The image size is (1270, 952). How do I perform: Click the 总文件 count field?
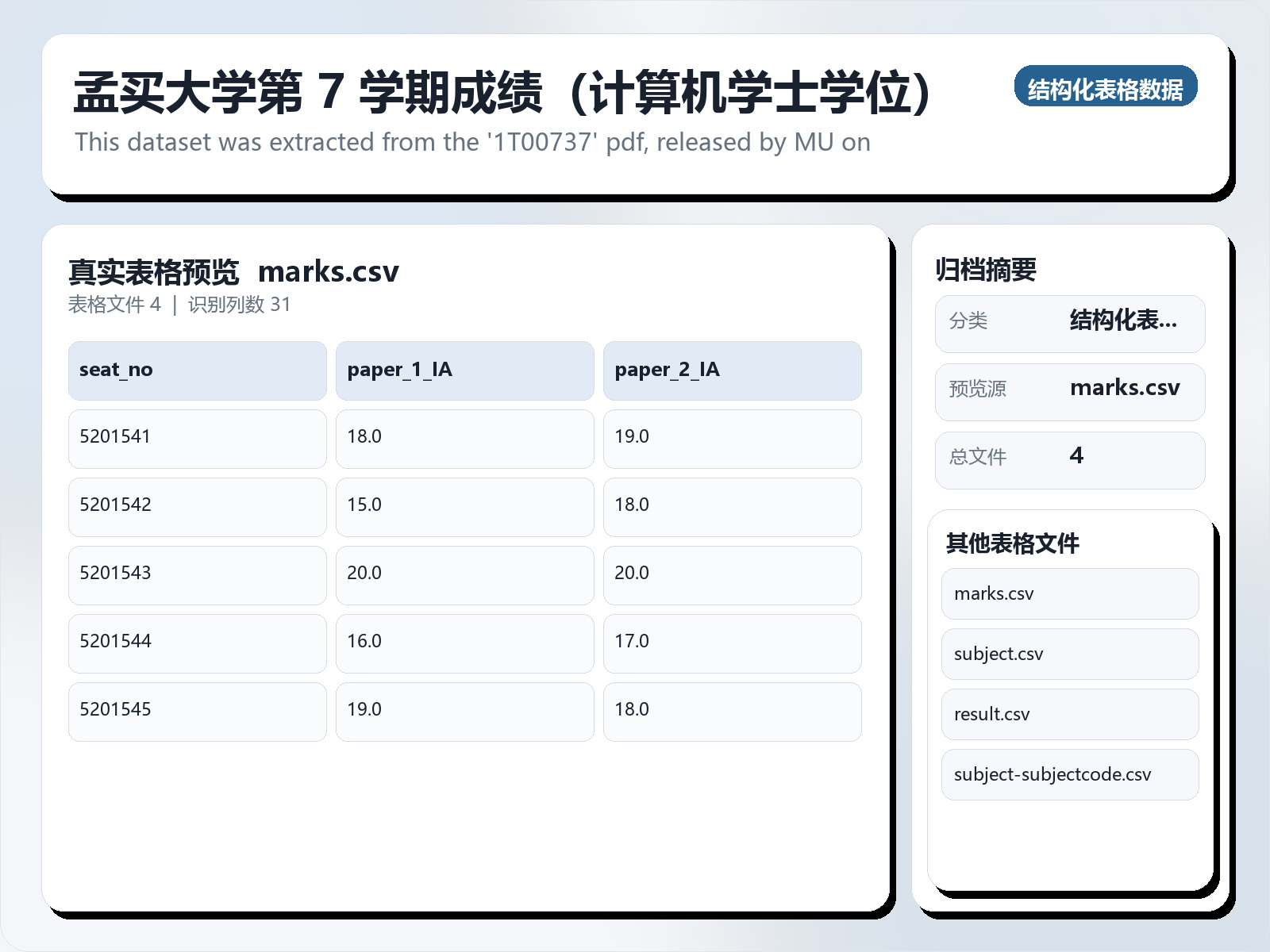pyautogui.click(x=1070, y=459)
